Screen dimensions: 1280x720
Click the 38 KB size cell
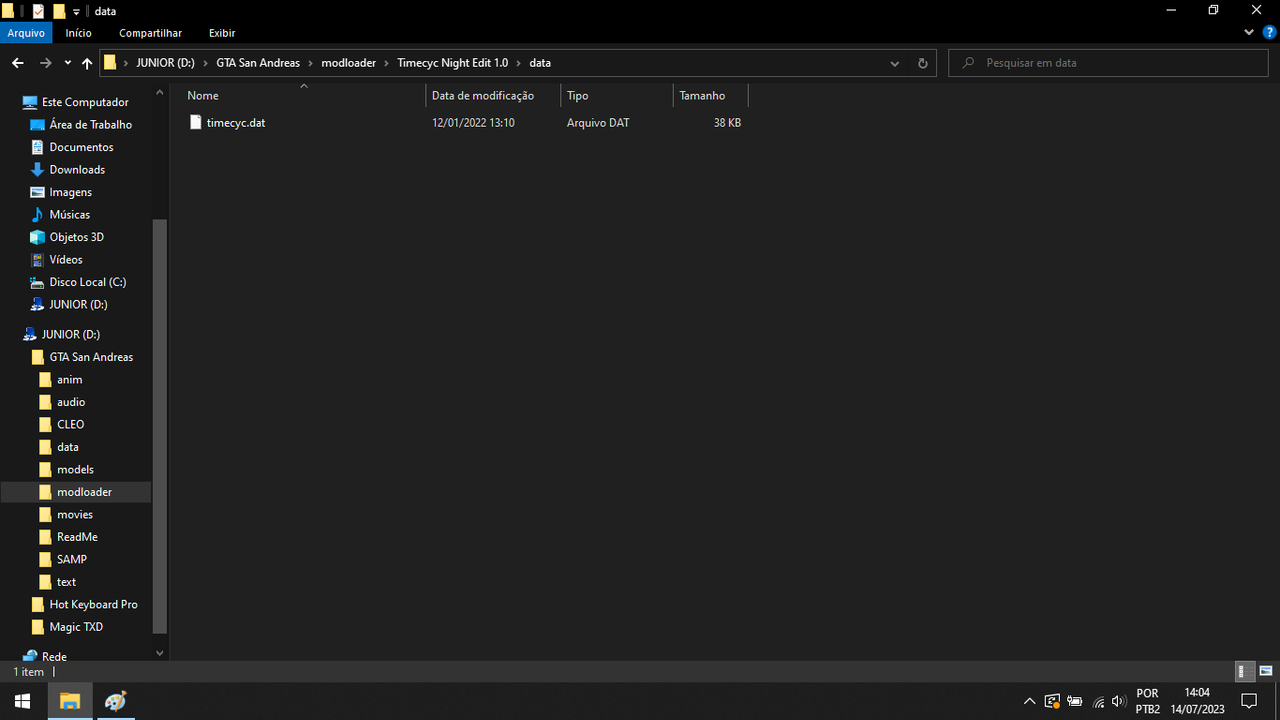[x=727, y=123]
